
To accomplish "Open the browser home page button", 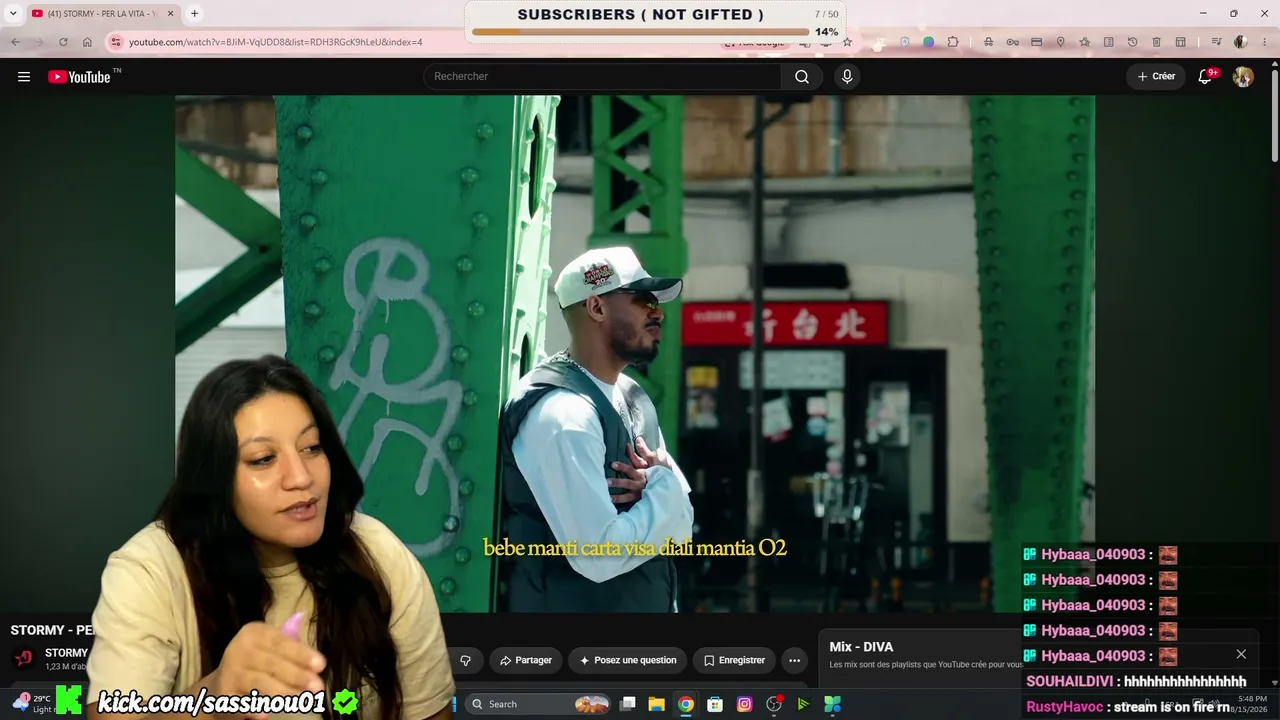I will pyautogui.click(x=87, y=42).
